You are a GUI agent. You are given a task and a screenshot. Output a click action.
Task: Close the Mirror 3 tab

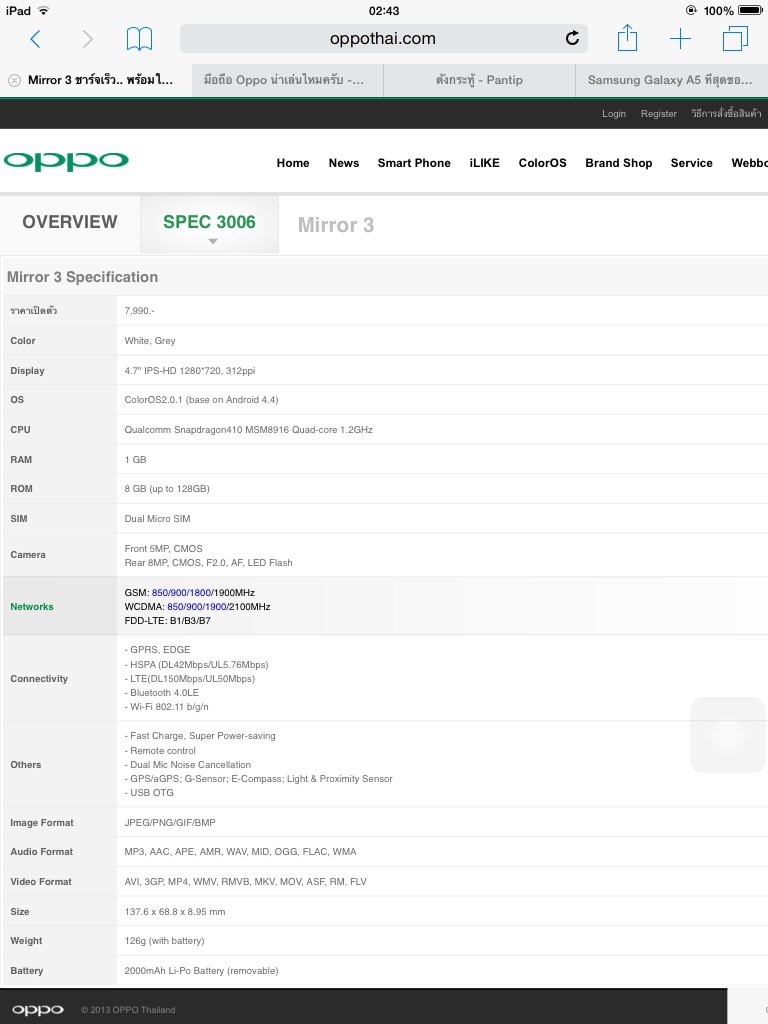pyautogui.click(x=14, y=80)
